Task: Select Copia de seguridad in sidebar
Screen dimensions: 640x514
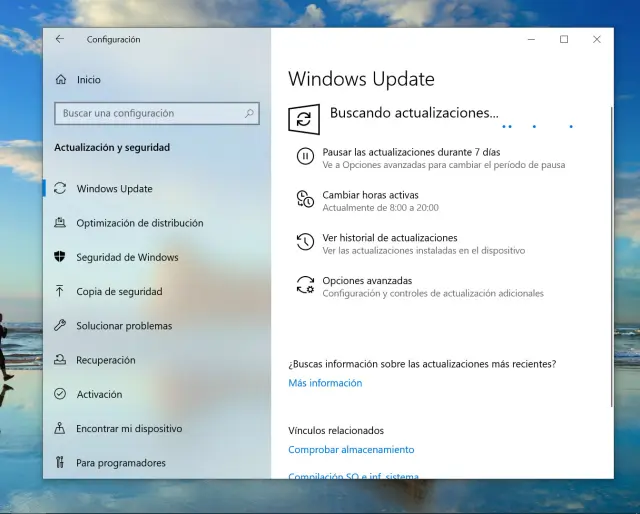Action: pos(119,292)
